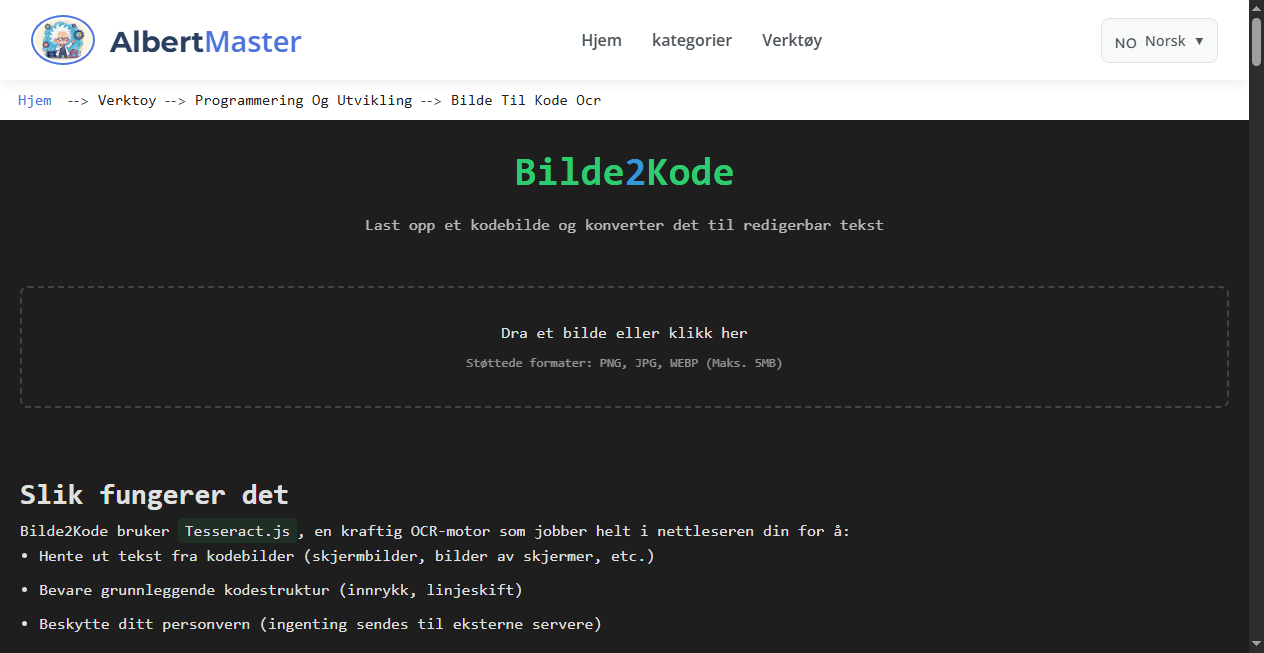This screenshot has width=1264, height=653.
Task: Click the Hjem breadcrumb link
Action: [x=34, y=100]
